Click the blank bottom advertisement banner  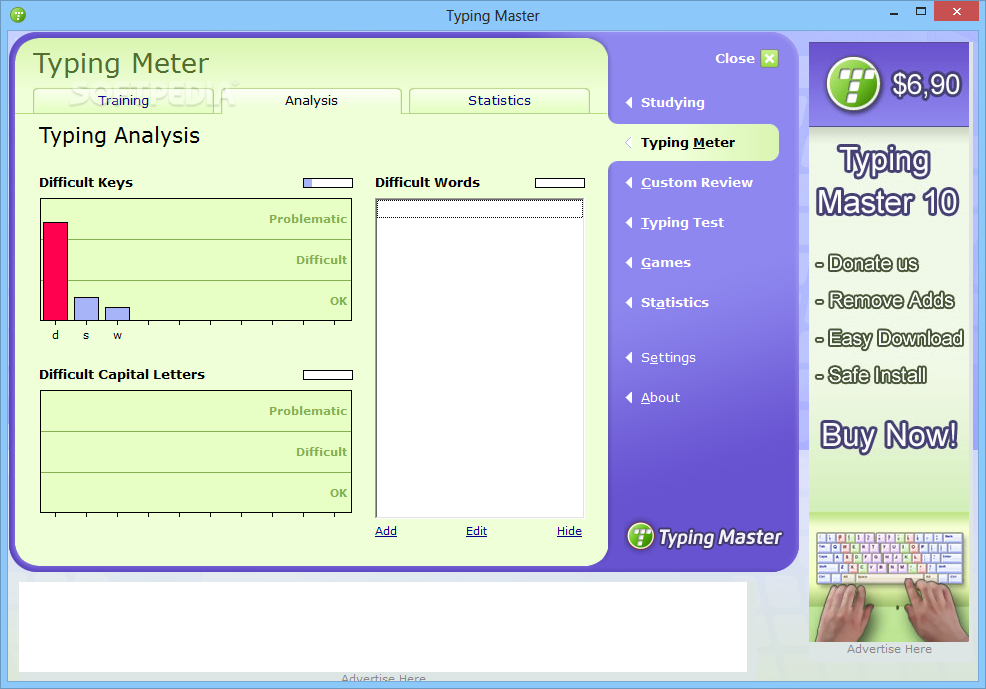(383, 627)
